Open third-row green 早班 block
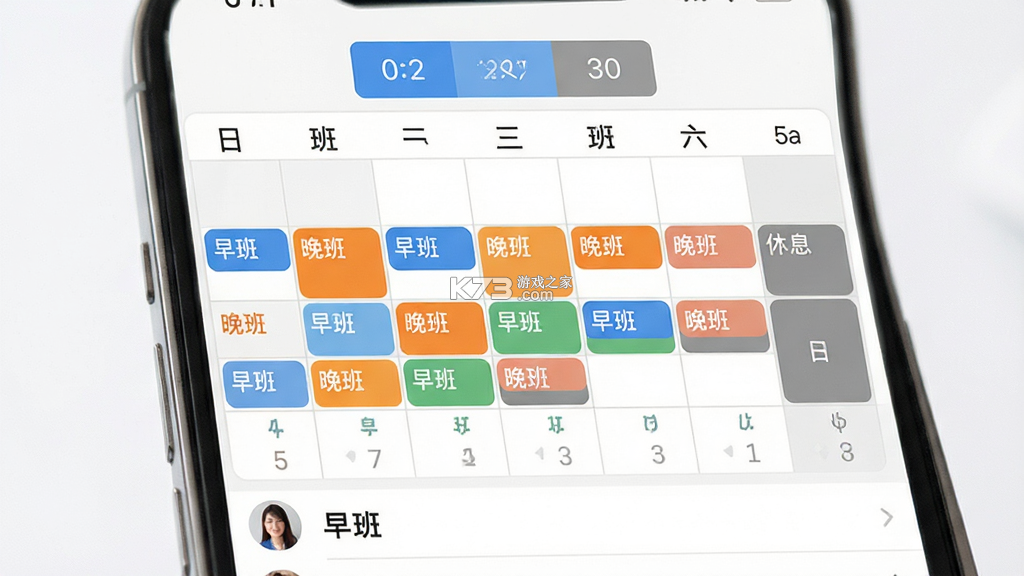The width and height of the screenshot is (1024, 576). (x=449, y=383)
